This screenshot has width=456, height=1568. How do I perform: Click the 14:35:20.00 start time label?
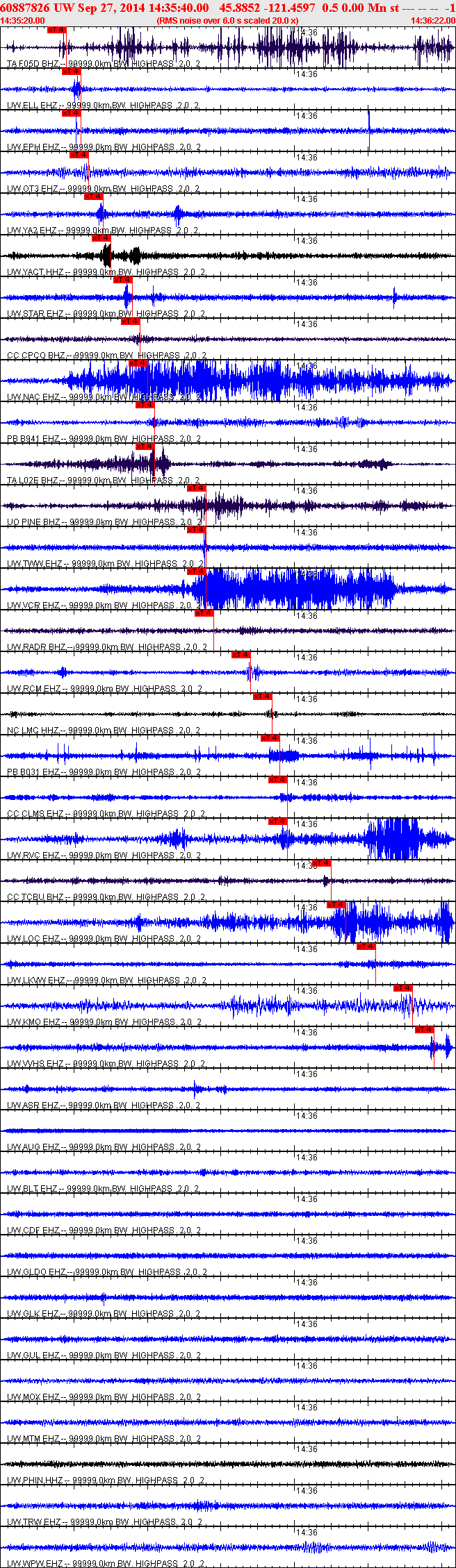pyautogui.click(x=22, y=21)
